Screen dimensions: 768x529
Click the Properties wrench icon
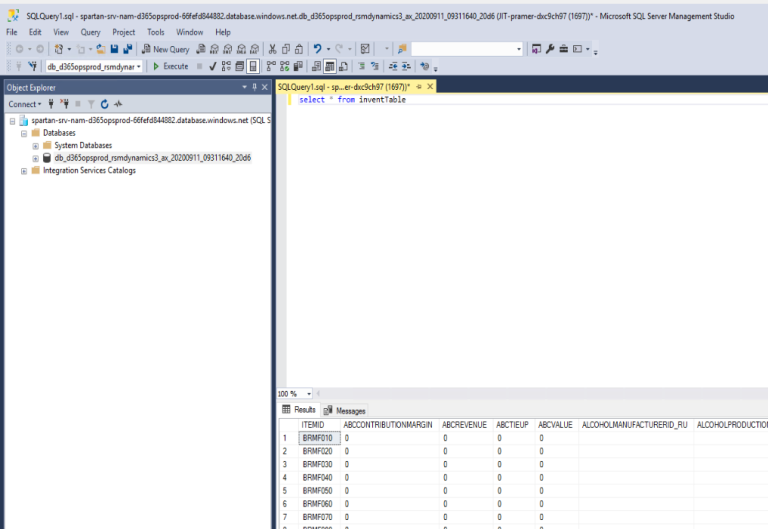pyautogui.click(x=550, y=49)
